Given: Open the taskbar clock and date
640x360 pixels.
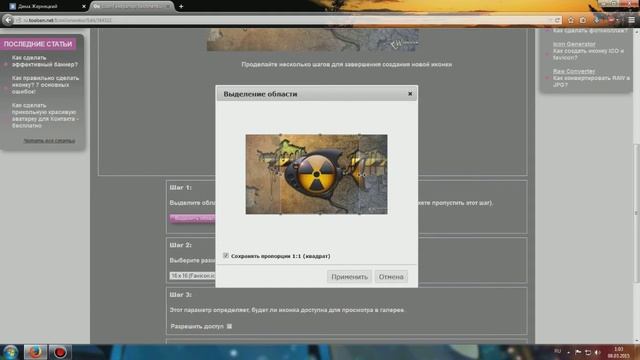Looking at the screenshot, I should pos(619,353).
